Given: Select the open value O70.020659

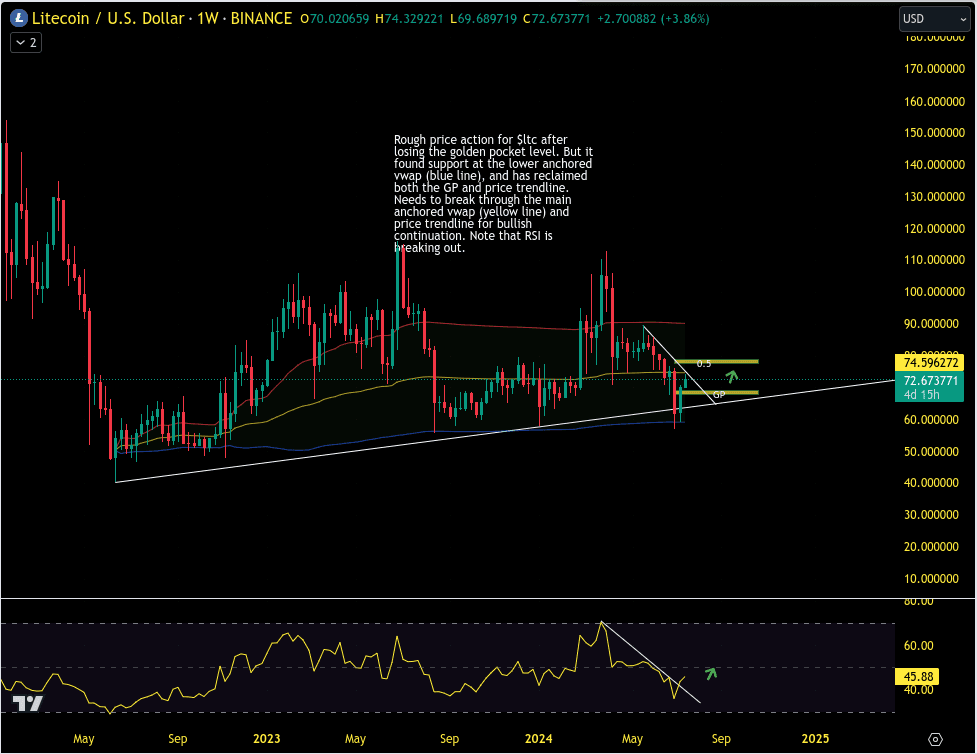Looking at the screenshot, I should coord(335,19).
